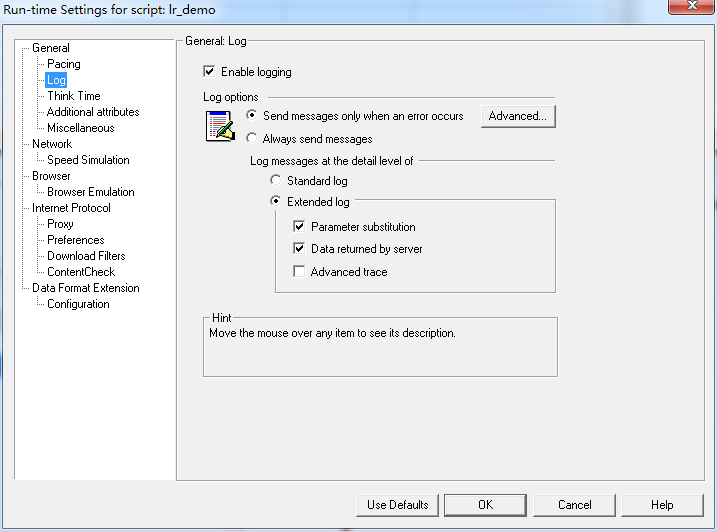Enable the Advanced trace checkbox
The width and height of the screenshot is (717, 531).
coord(299,272)
